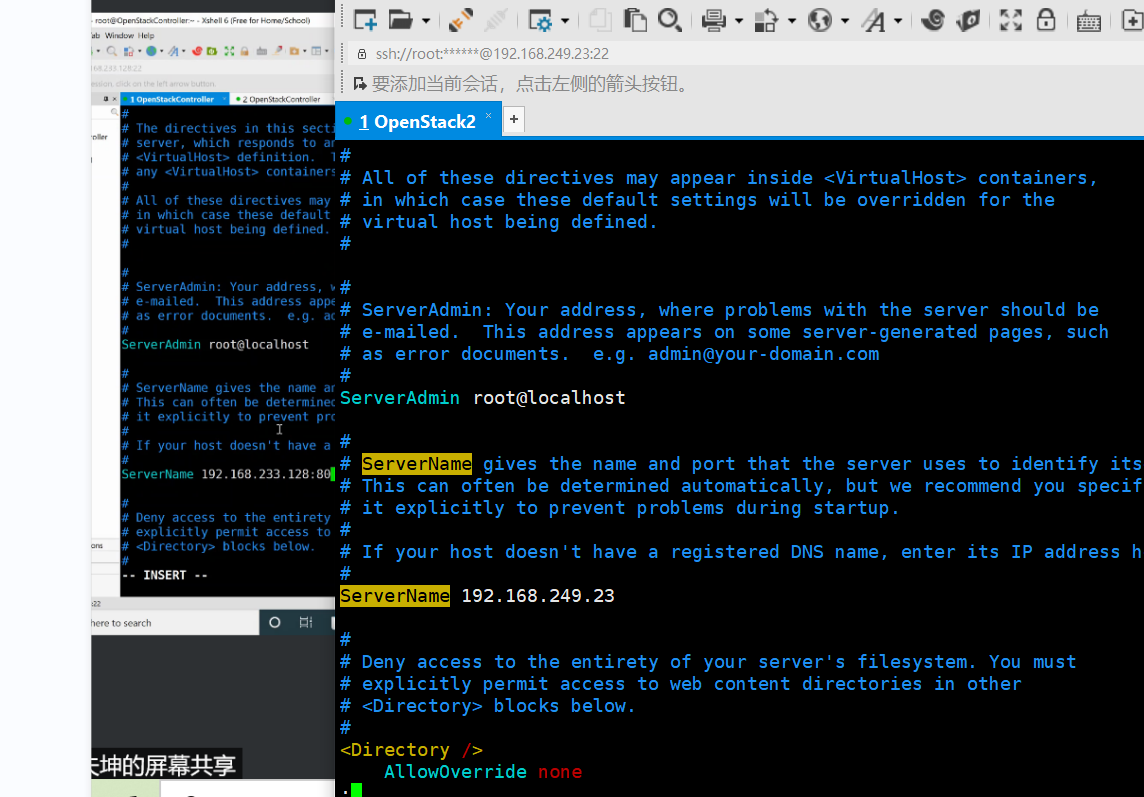Expand the encoding globe dropdown arrow
Image resolution: width=1144 pixels, height=797 pixels.
point(845,21)
